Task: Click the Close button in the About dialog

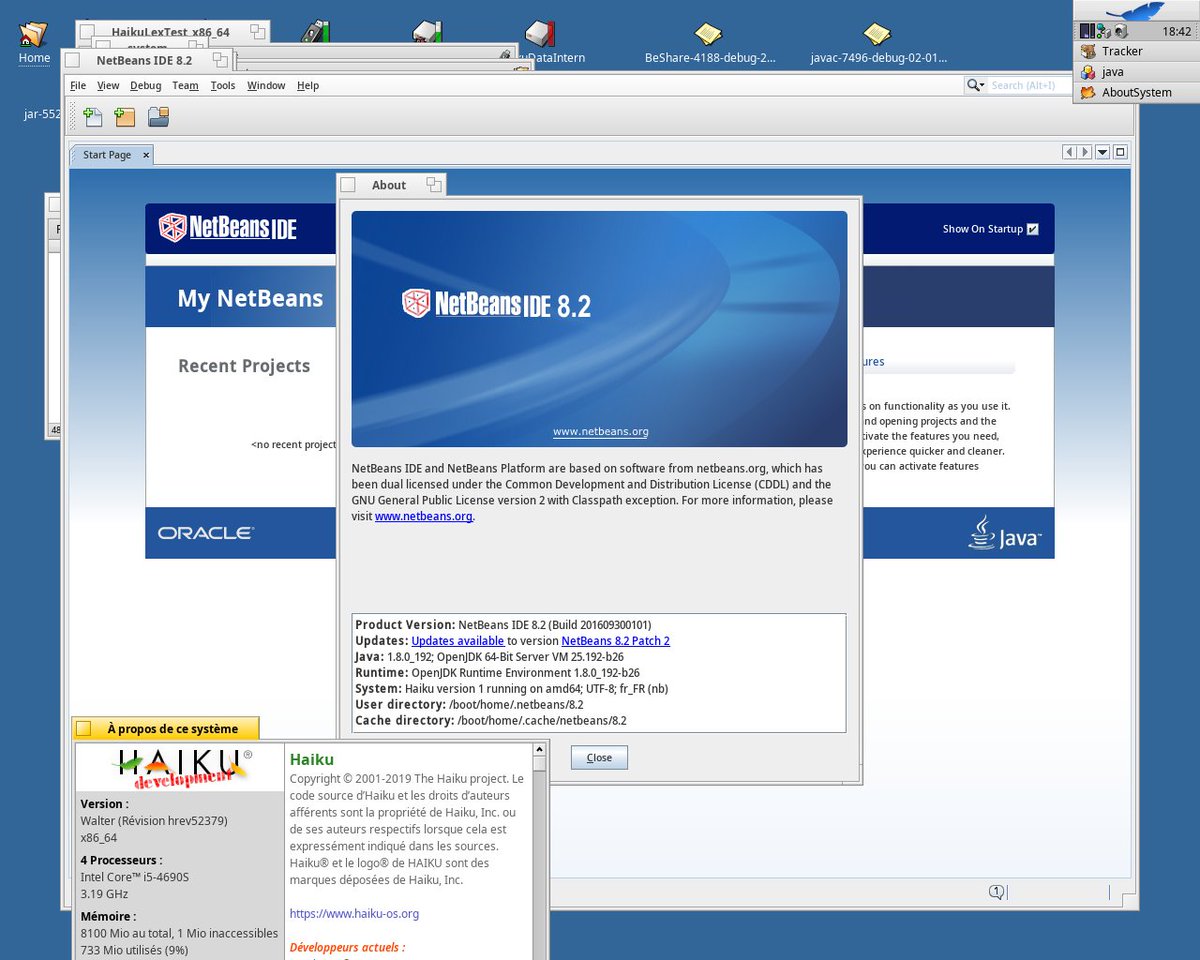Action: click(x=598, y=757)
